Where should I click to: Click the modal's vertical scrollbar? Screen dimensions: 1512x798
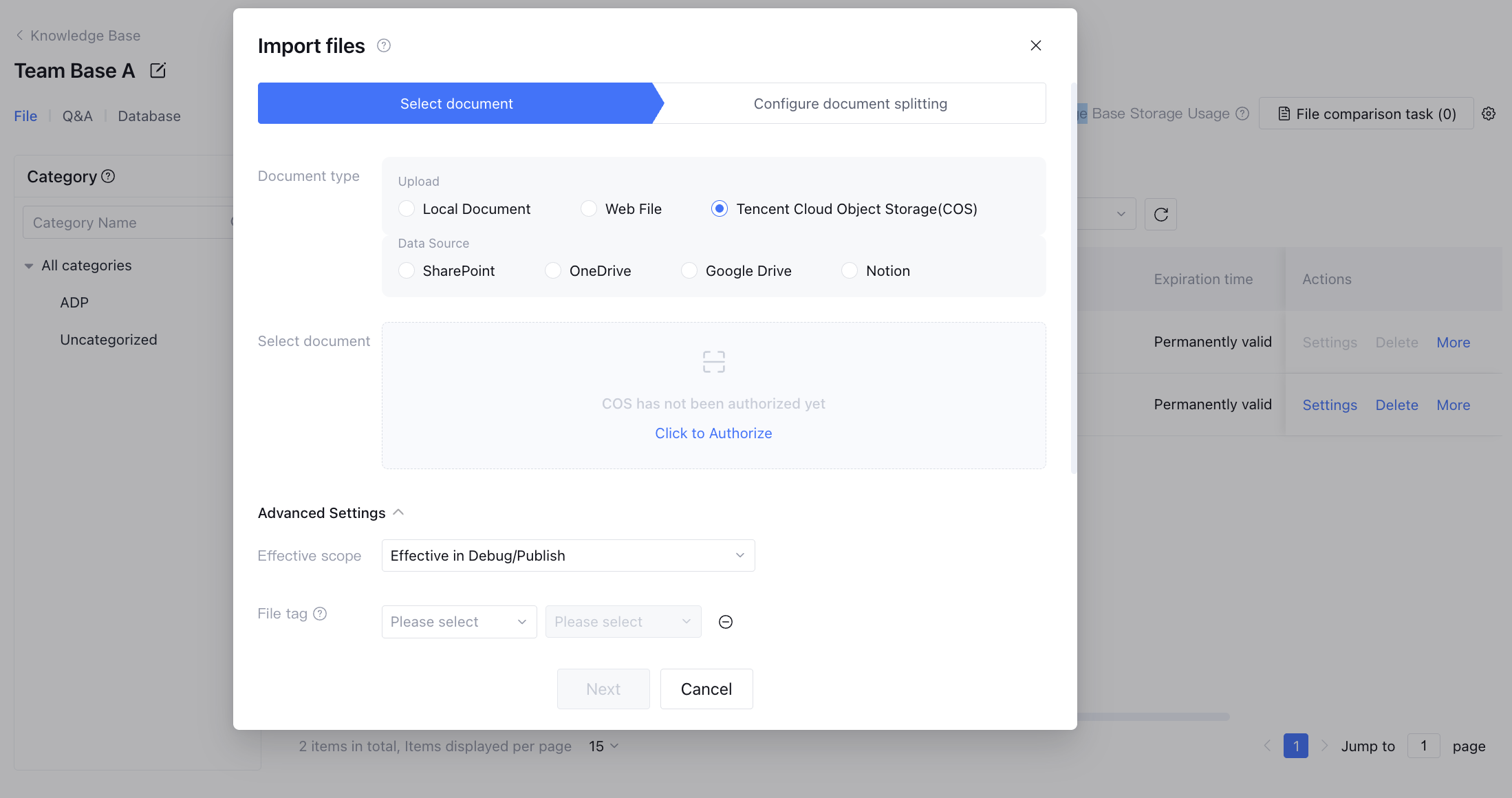1073,275
